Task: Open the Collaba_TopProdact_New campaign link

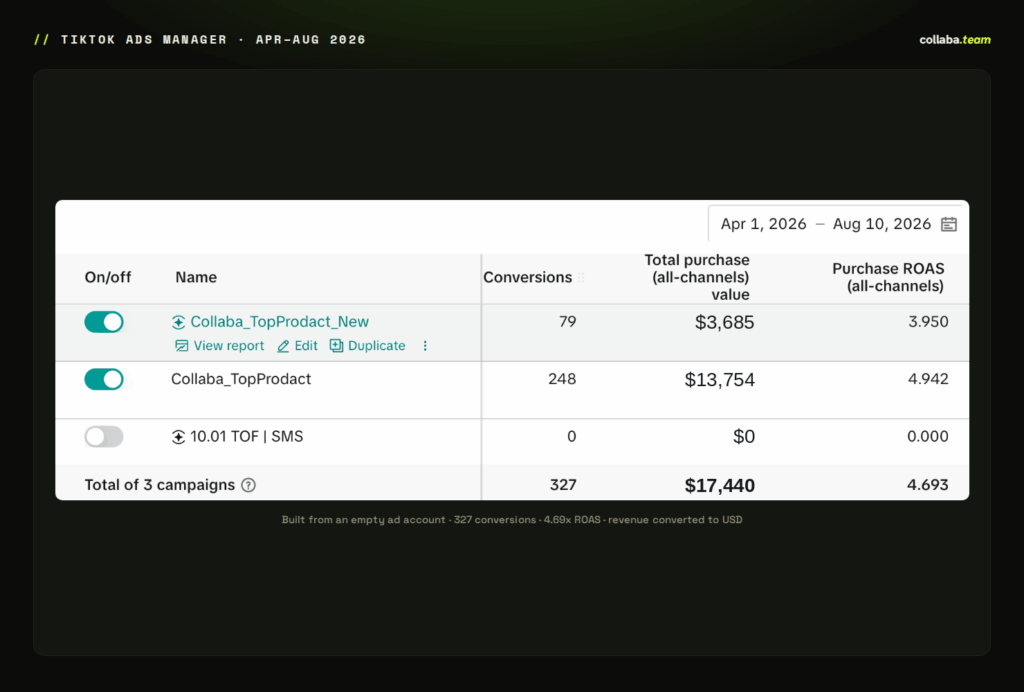Action: [280, 322]
